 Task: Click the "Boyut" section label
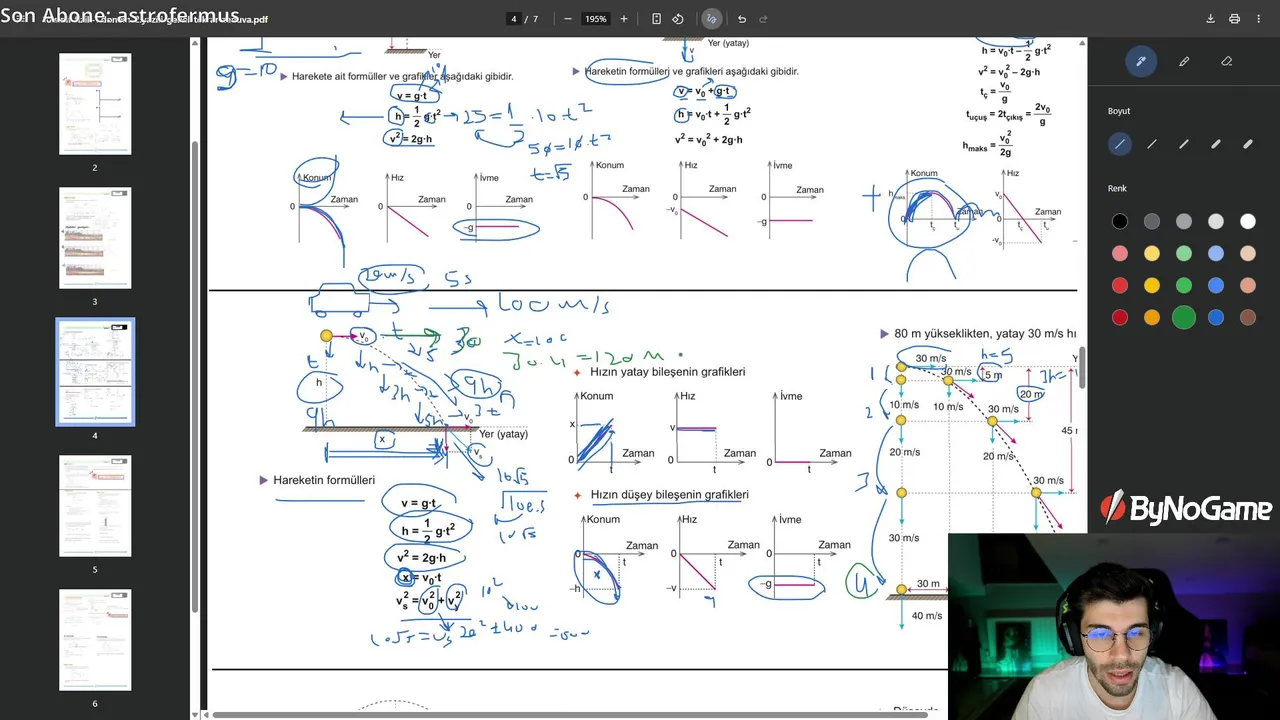point(1119,111)
